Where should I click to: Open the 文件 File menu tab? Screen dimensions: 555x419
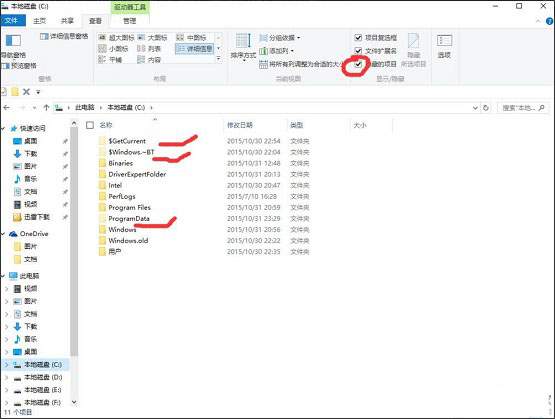pyautogui.click(x=13, y=21)
